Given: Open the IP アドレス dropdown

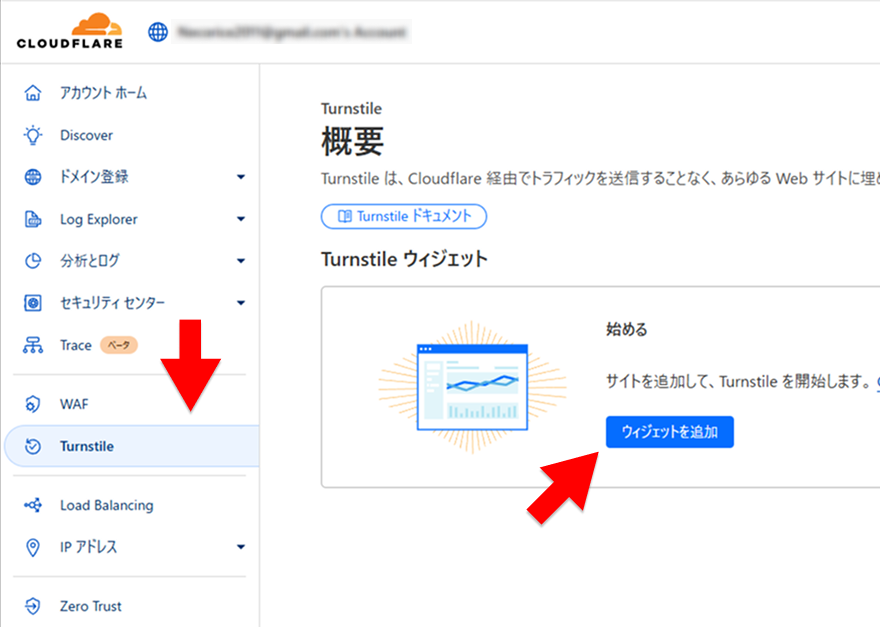Looking at the screenshot, I should coord(240,547).
